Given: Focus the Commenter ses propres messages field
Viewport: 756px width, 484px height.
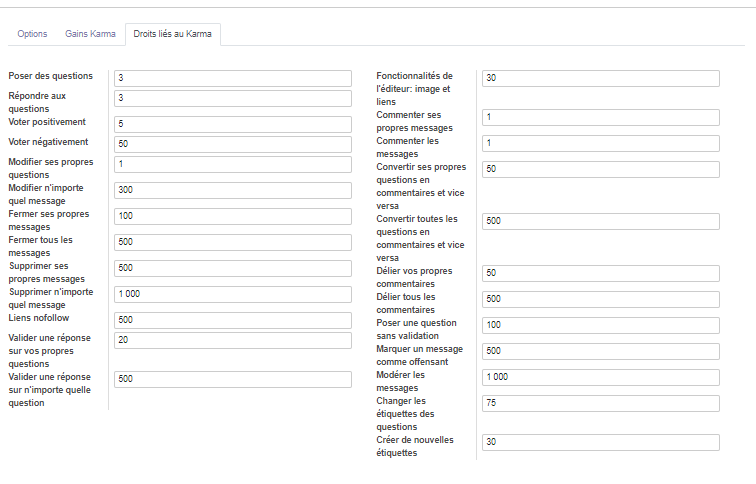Looking at the screenshot, I should click(x=600, y=117).
